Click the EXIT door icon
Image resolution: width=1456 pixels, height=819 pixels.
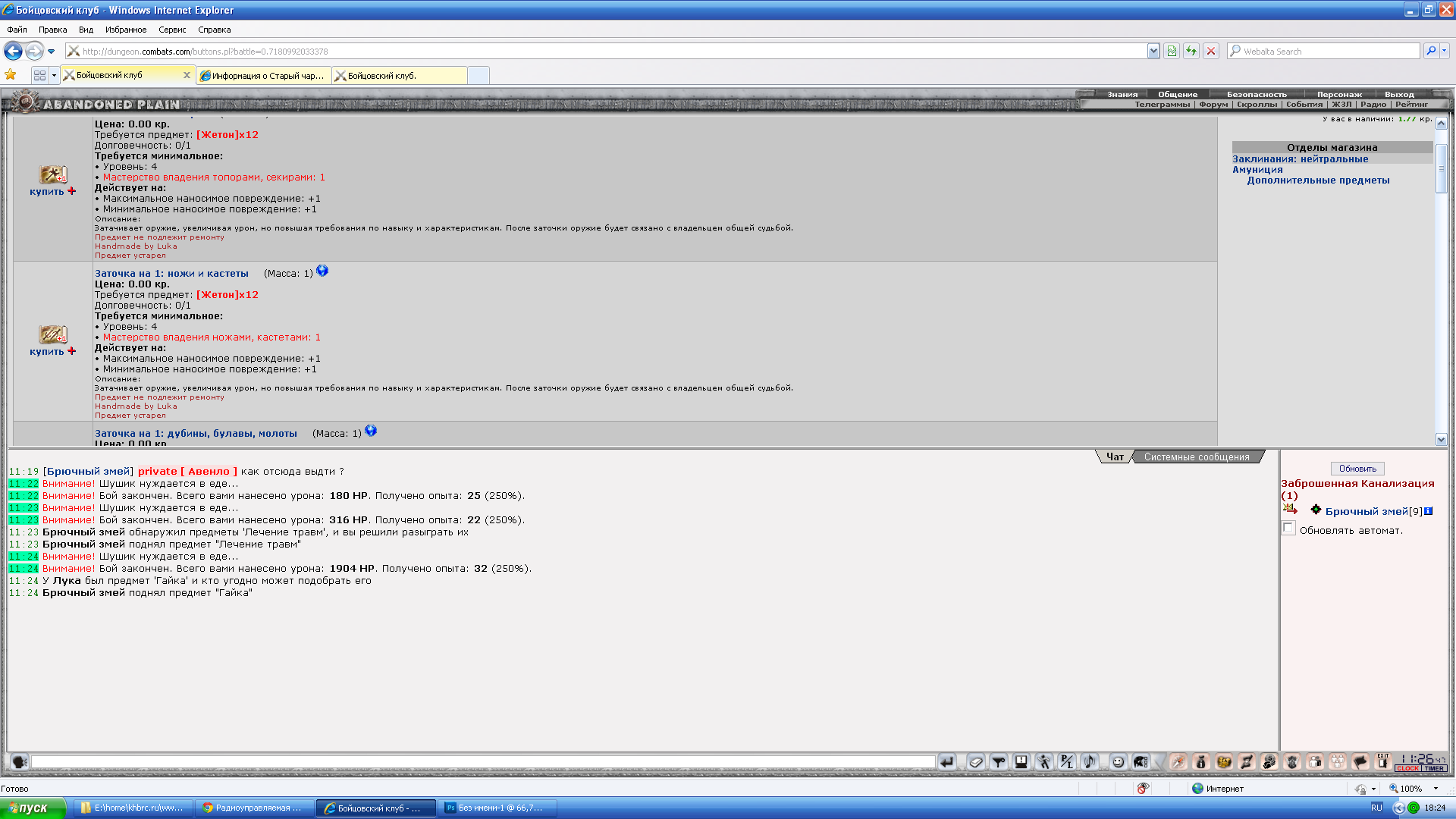[1382, 762]
